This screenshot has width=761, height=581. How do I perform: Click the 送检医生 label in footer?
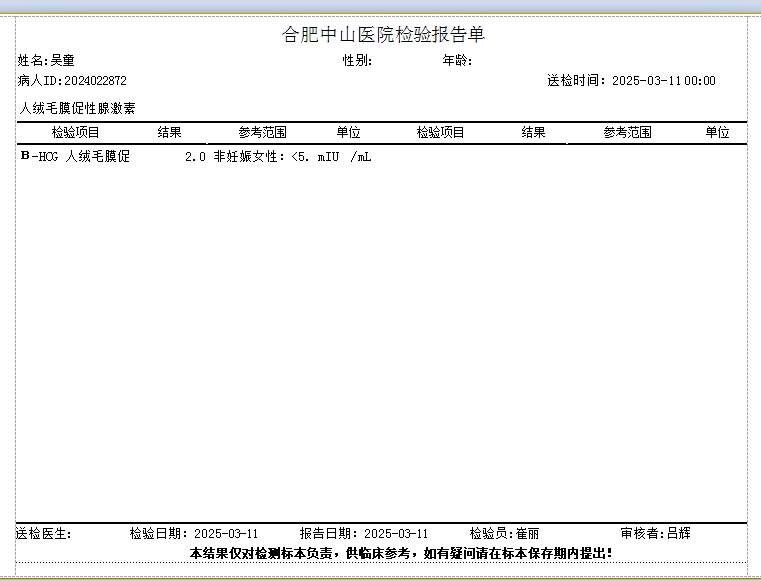44,534
